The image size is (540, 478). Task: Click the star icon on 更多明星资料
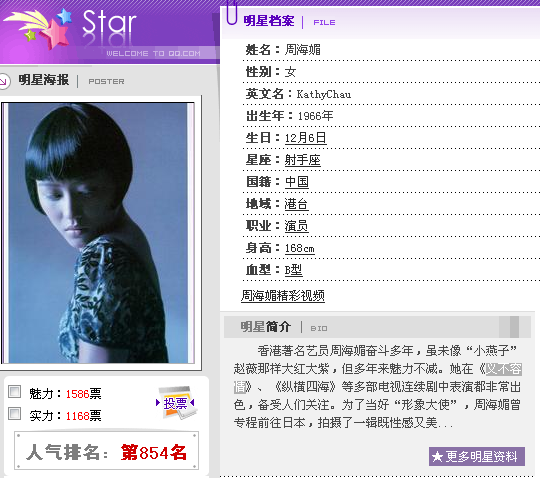[437, 457]
